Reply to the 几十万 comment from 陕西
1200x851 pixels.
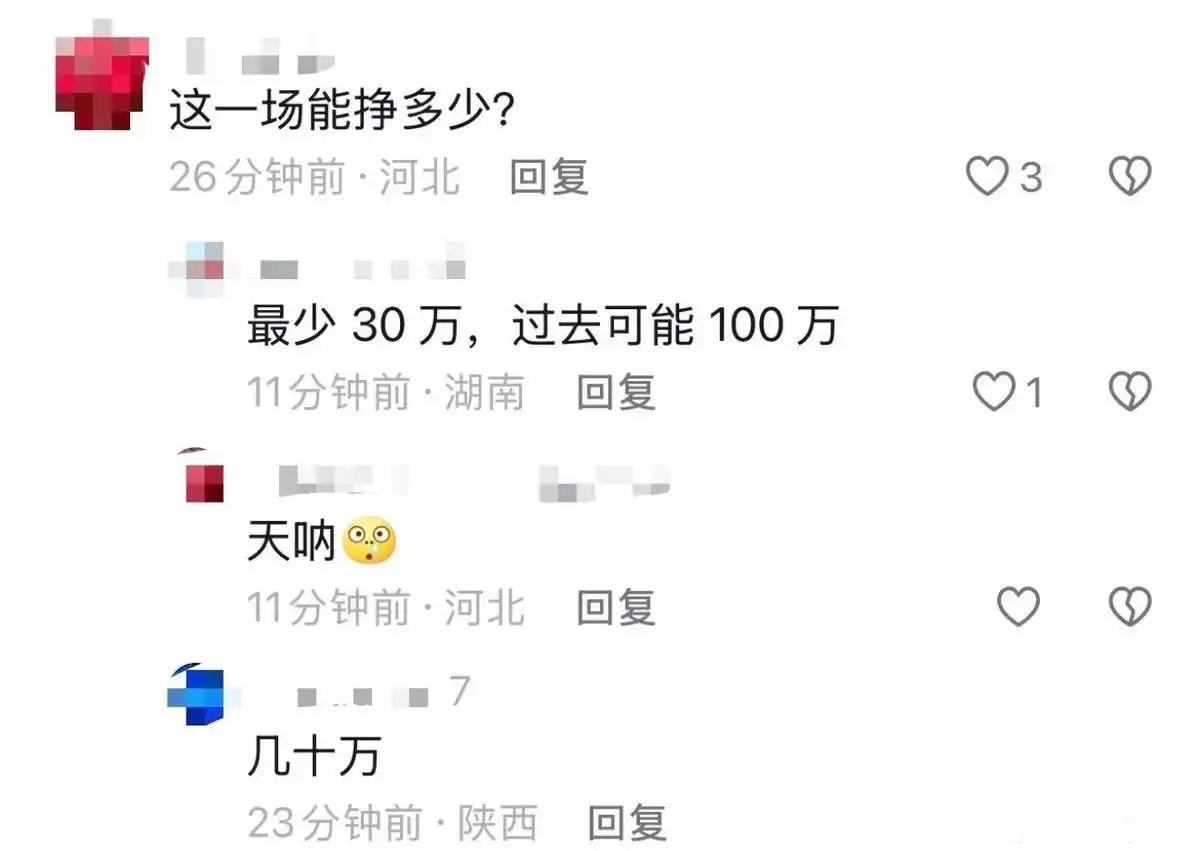pos(627,823)
